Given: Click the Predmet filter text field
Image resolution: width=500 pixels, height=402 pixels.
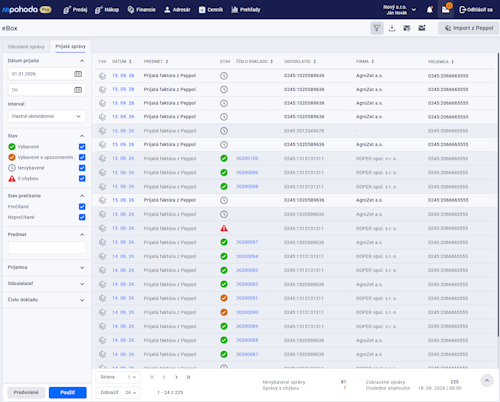Looking at the screenshot, I should [47, 248].
